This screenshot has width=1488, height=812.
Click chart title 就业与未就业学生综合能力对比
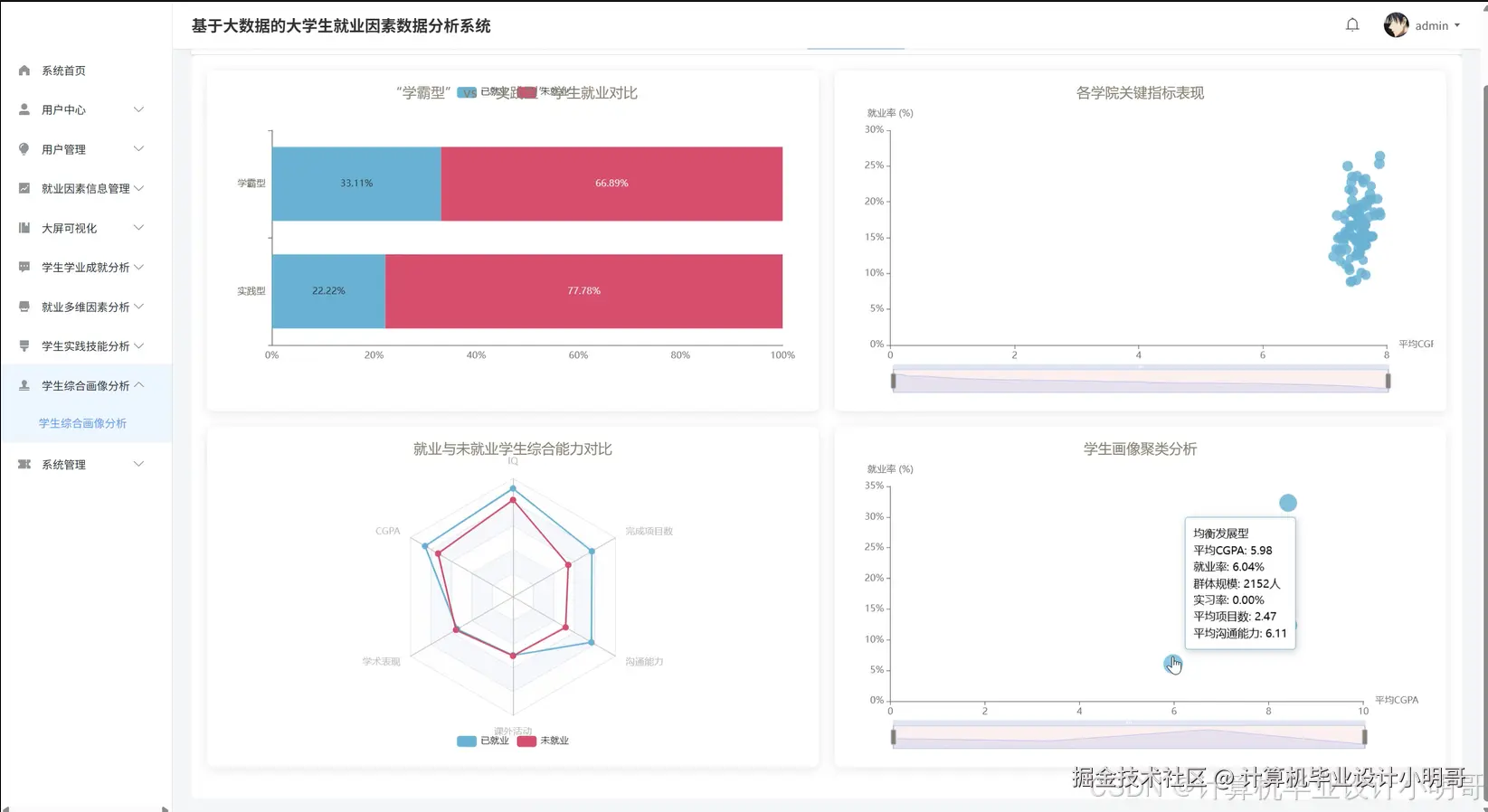513,448
